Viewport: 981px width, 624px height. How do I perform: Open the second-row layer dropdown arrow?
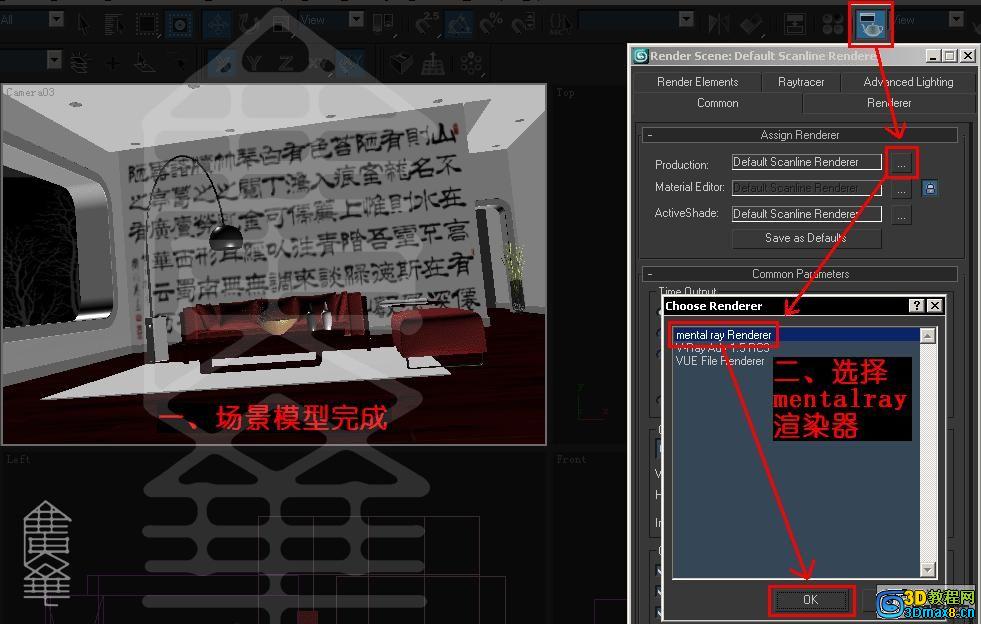coord(54,59)
